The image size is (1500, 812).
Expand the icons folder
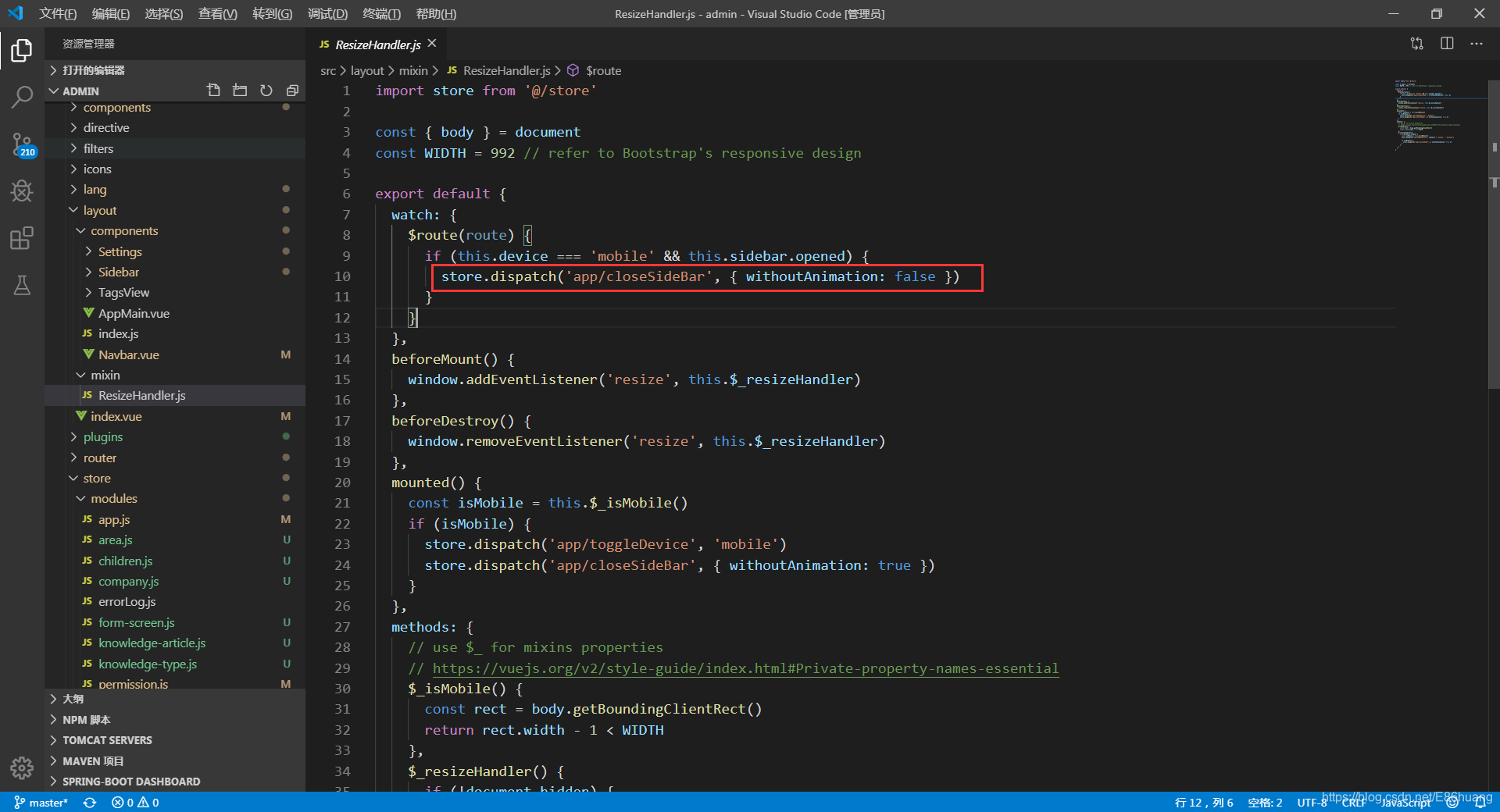pyautogui.click(x=98, y=169)
